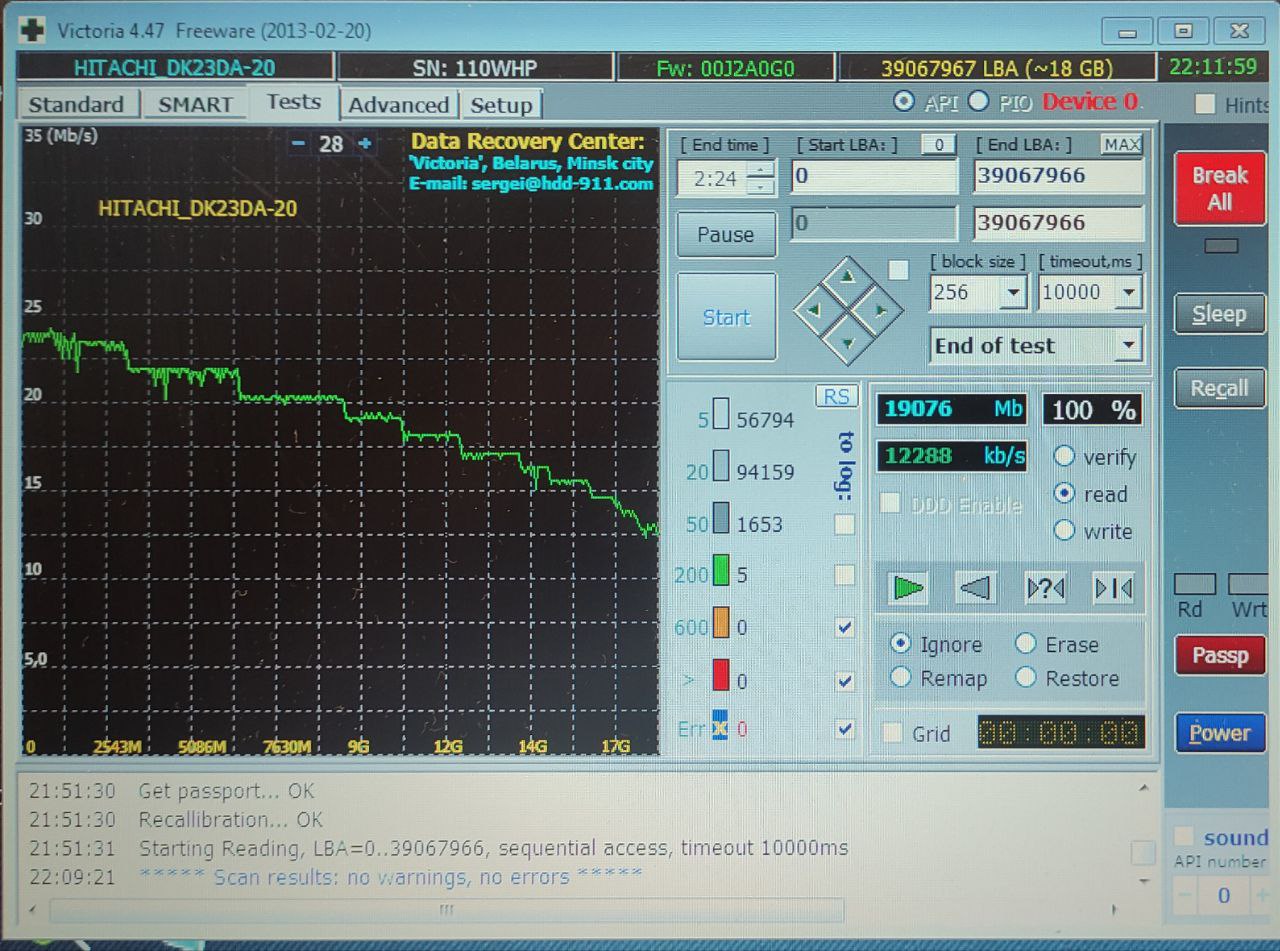This screenshot has width=1280, height=951.
Task: Select the butterfly seek mode icon
Action: pyautogui.click(x=1113, y=588)
